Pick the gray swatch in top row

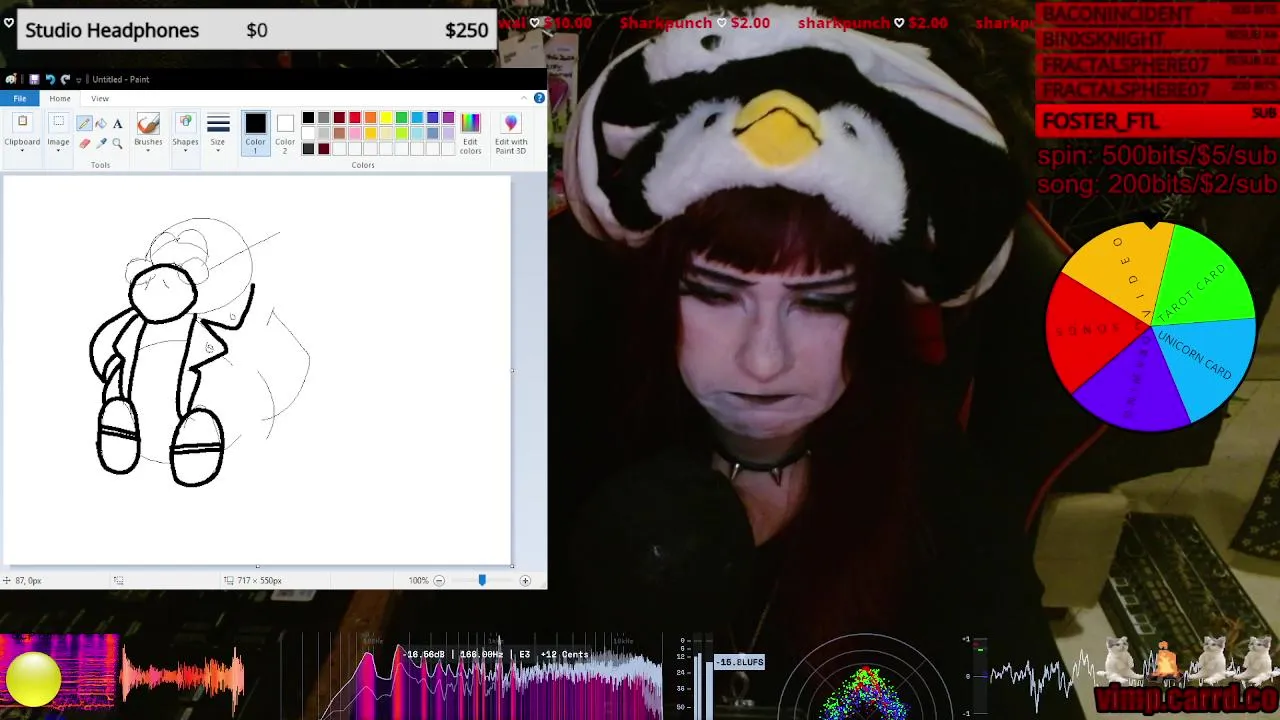click(x=323, y=118)
